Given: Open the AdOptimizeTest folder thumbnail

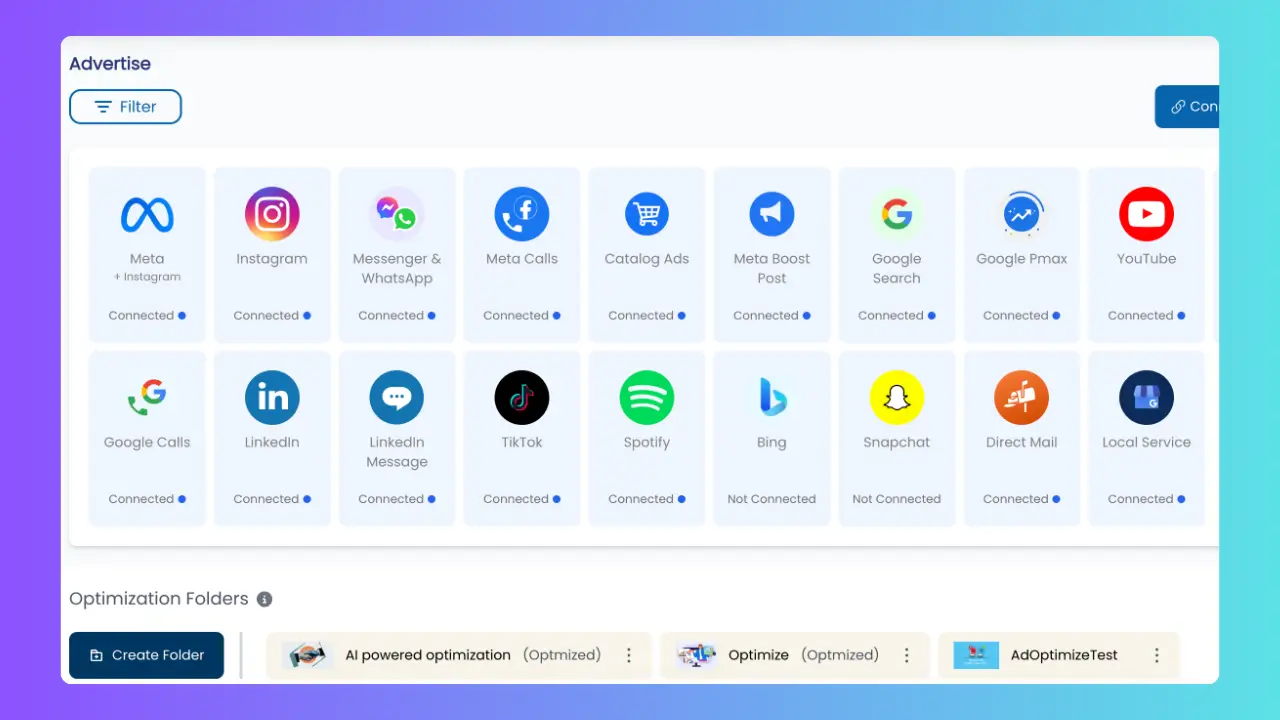Looking at the screenshot, I should click(x=976, y=655).
